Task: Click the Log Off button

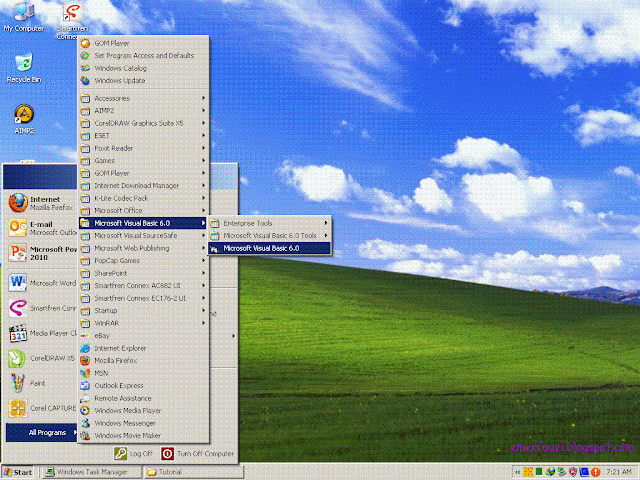Action: point(133,453)
